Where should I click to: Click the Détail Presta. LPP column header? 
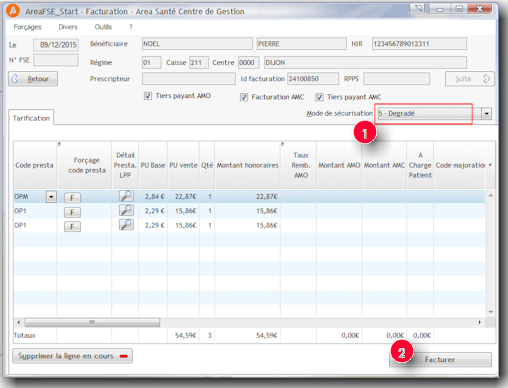tap(125, 165)
